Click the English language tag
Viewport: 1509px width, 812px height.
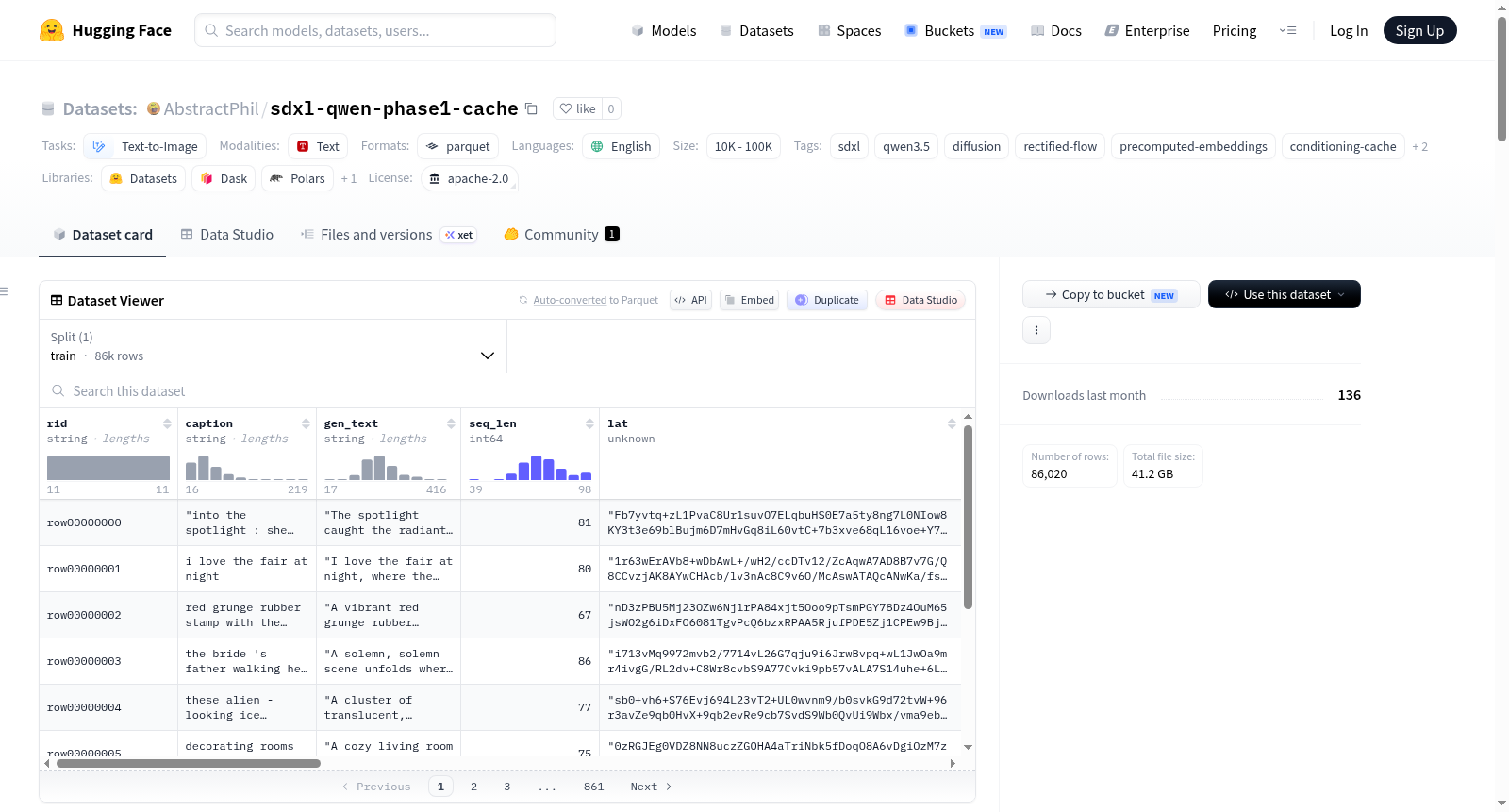(x=621, y=146)
